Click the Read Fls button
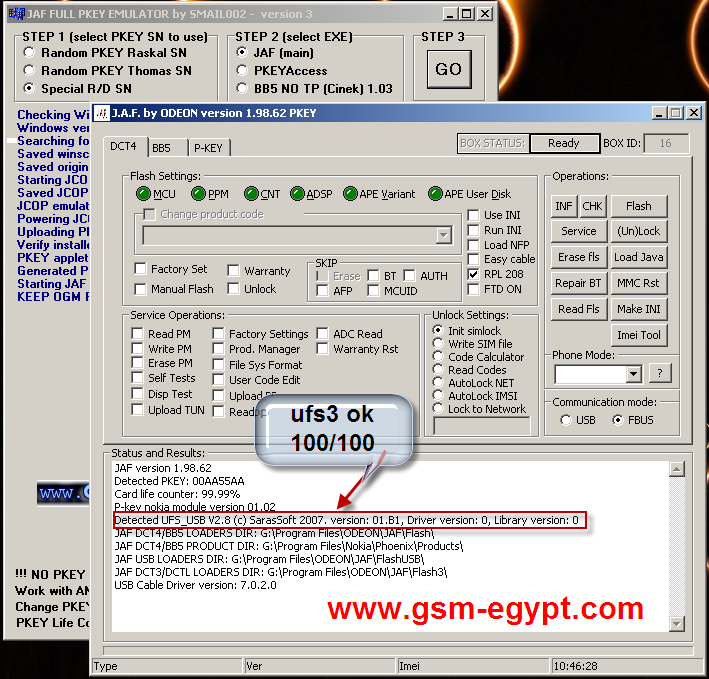The image size is (709, 679). [578, 309]
